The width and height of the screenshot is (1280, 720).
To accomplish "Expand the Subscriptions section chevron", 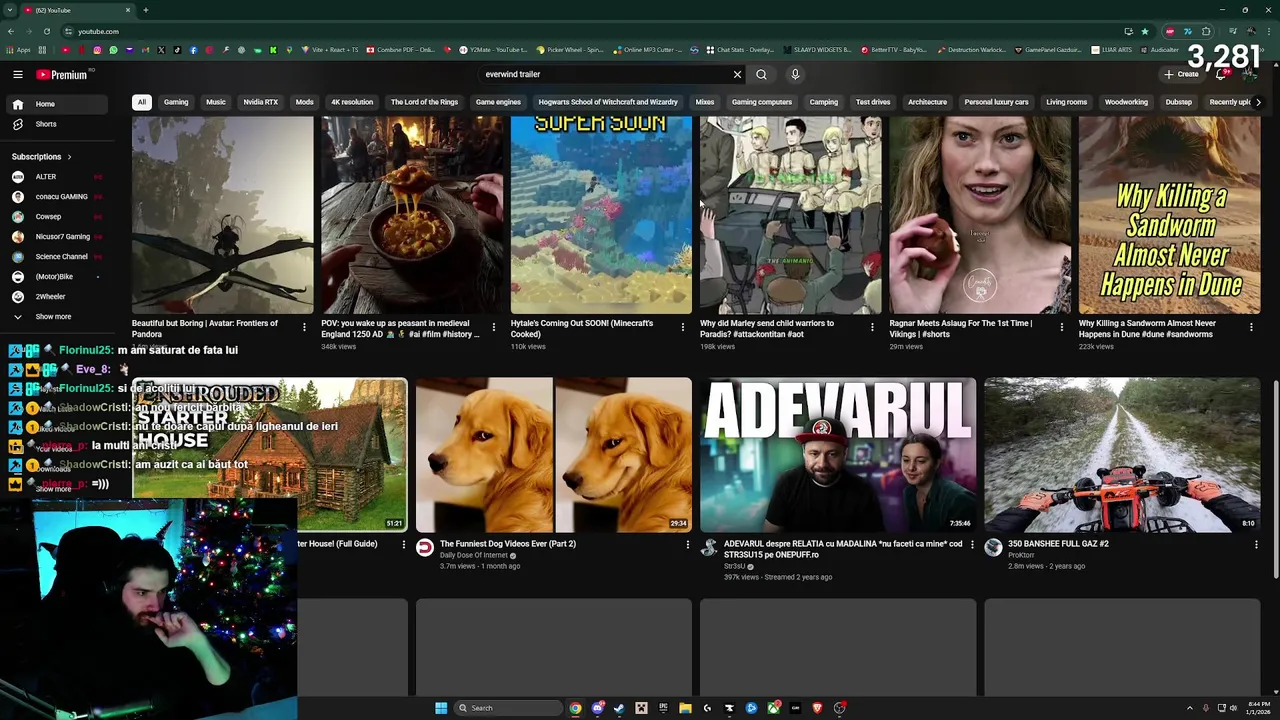I will 69,157.
